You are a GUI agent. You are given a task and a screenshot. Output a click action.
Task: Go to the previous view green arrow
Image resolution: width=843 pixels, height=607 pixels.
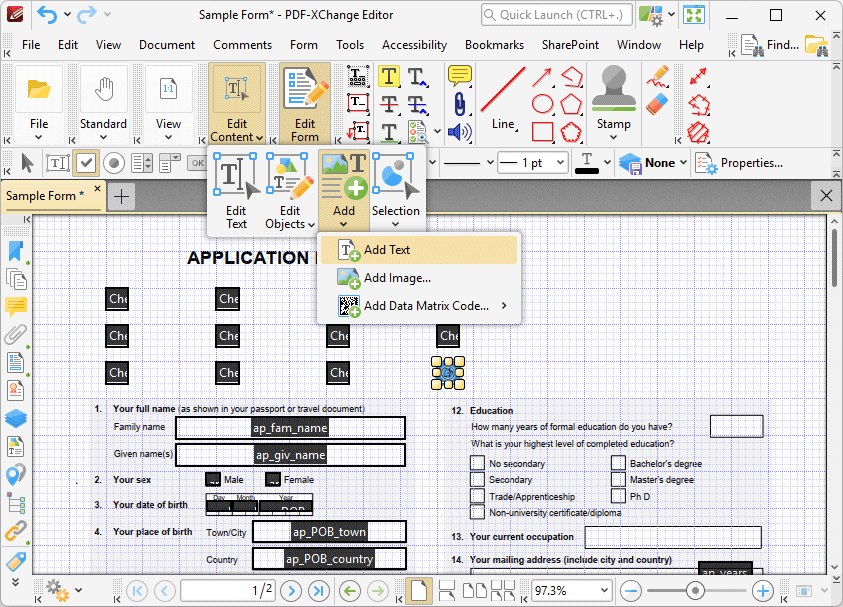(x=350, y=591)
